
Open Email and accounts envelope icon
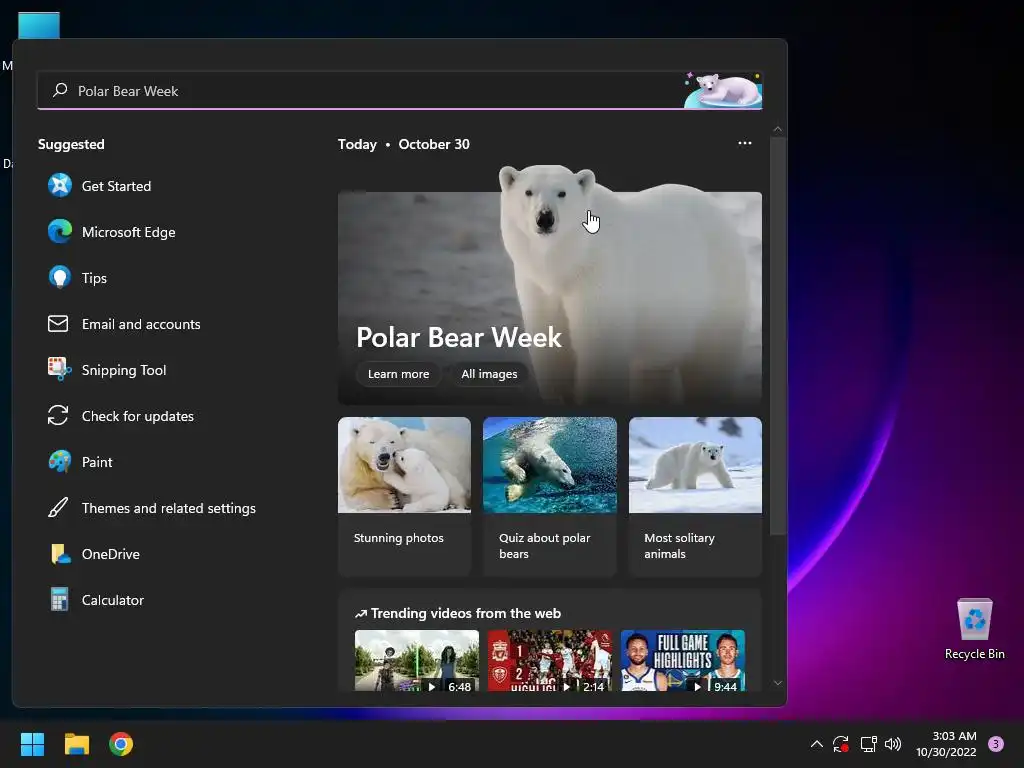point(58,324)
